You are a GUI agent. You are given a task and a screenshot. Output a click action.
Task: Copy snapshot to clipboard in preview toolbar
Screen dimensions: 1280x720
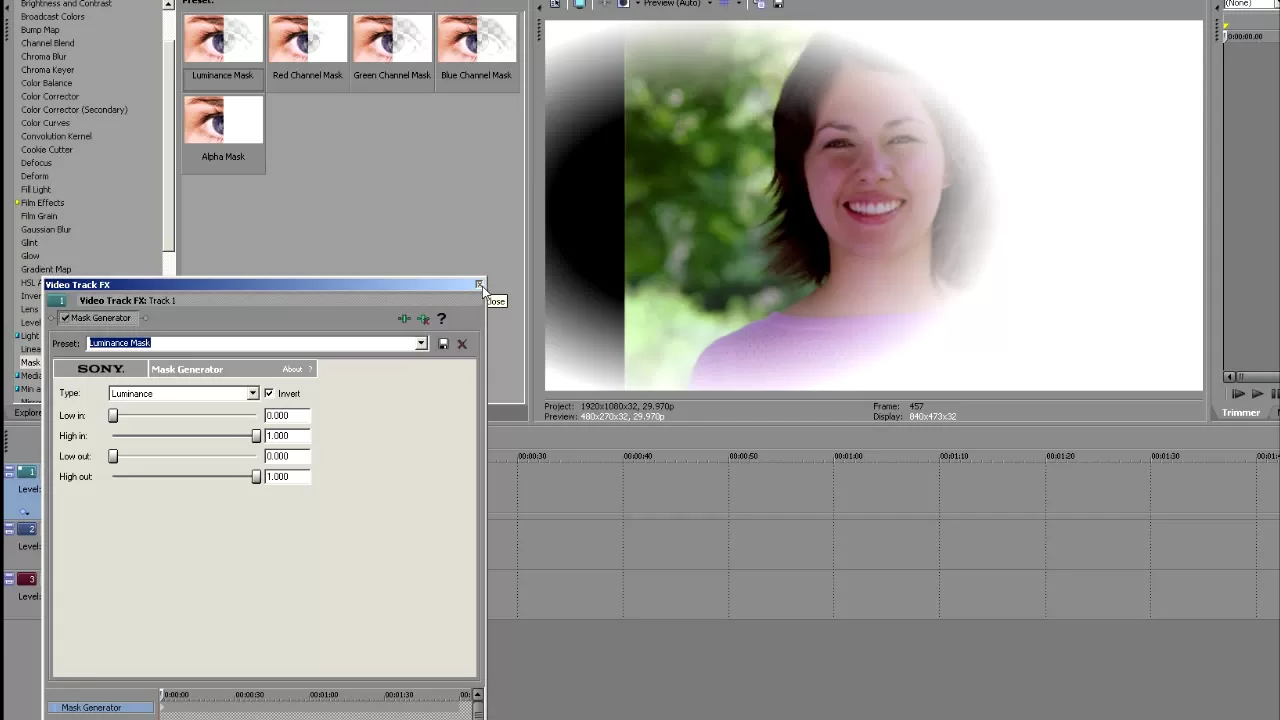coord(760,4)
